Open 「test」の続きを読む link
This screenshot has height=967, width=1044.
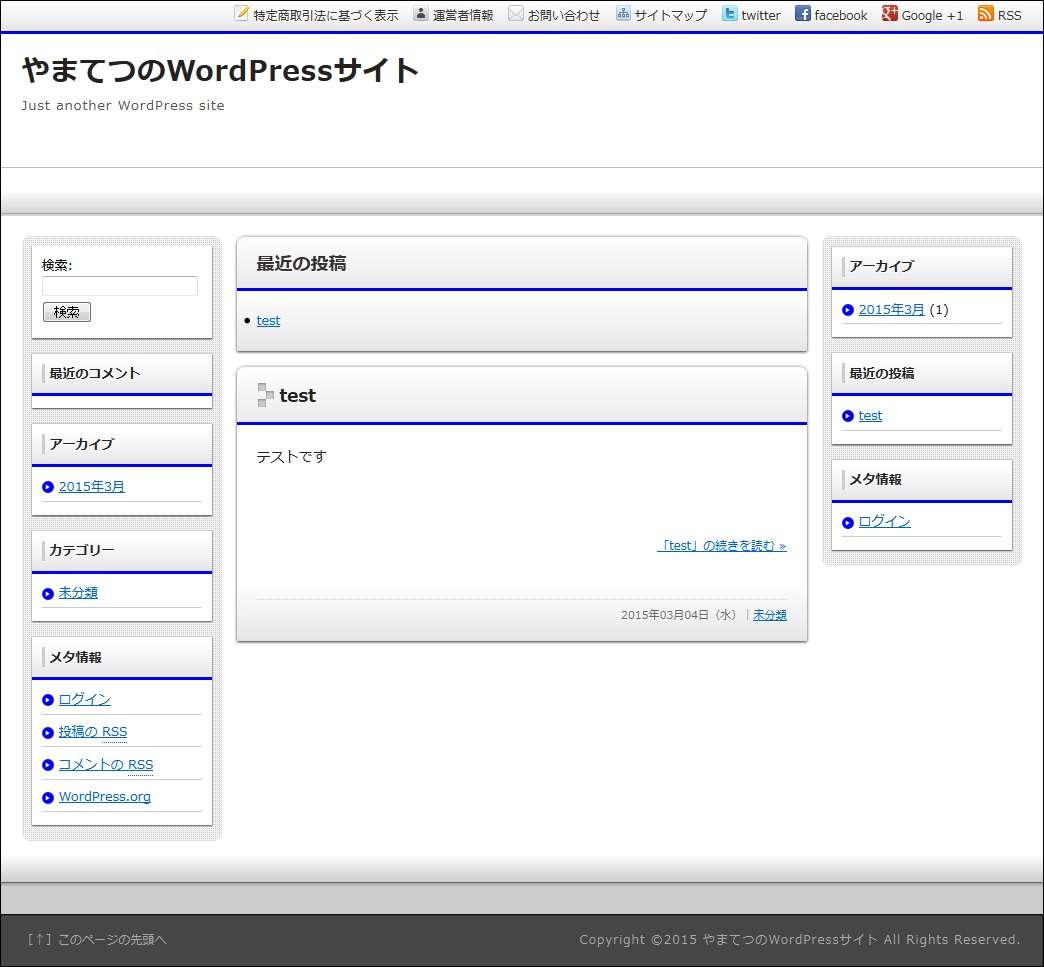(722, 545)
